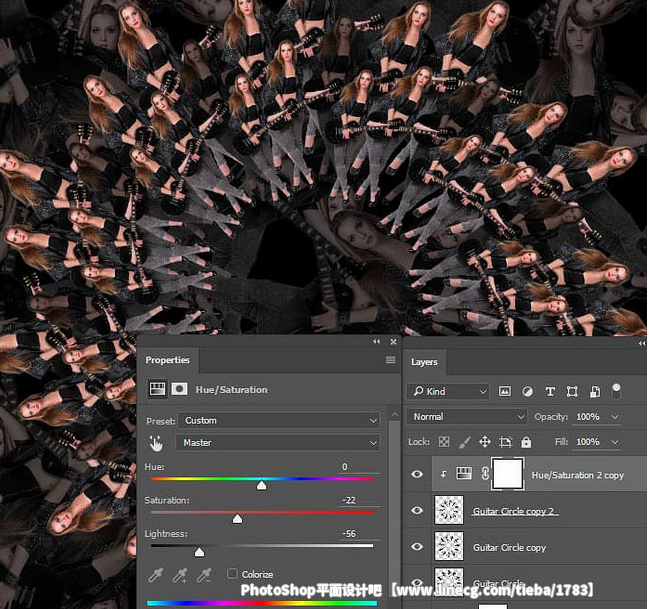The width and height of the screenshot is (649, 609).
Task: Select the first eyedropper tool
Action: (x=156, y=575)
